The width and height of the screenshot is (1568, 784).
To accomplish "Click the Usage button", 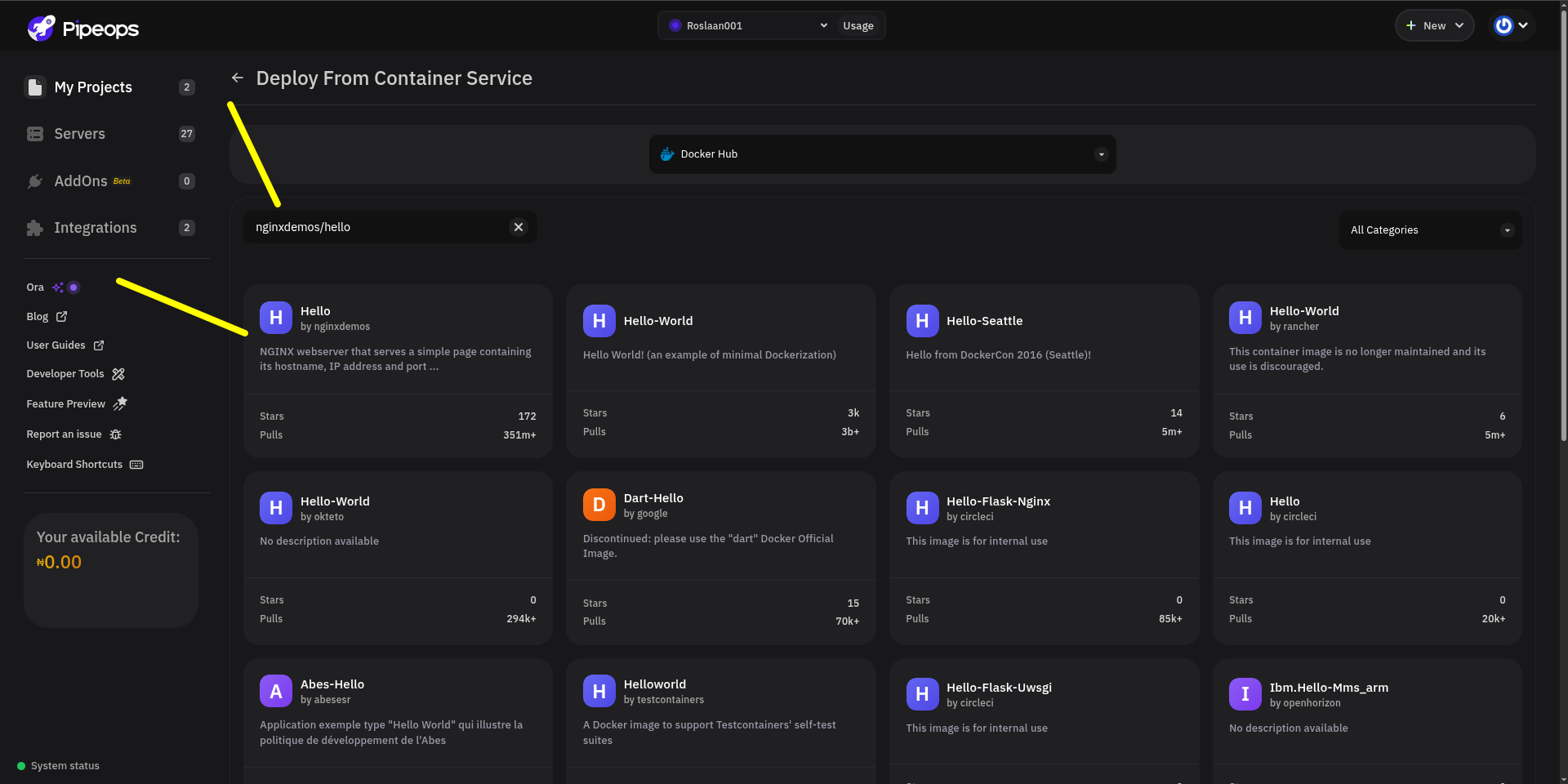I will pyautogui.click(x=858, y=26).
